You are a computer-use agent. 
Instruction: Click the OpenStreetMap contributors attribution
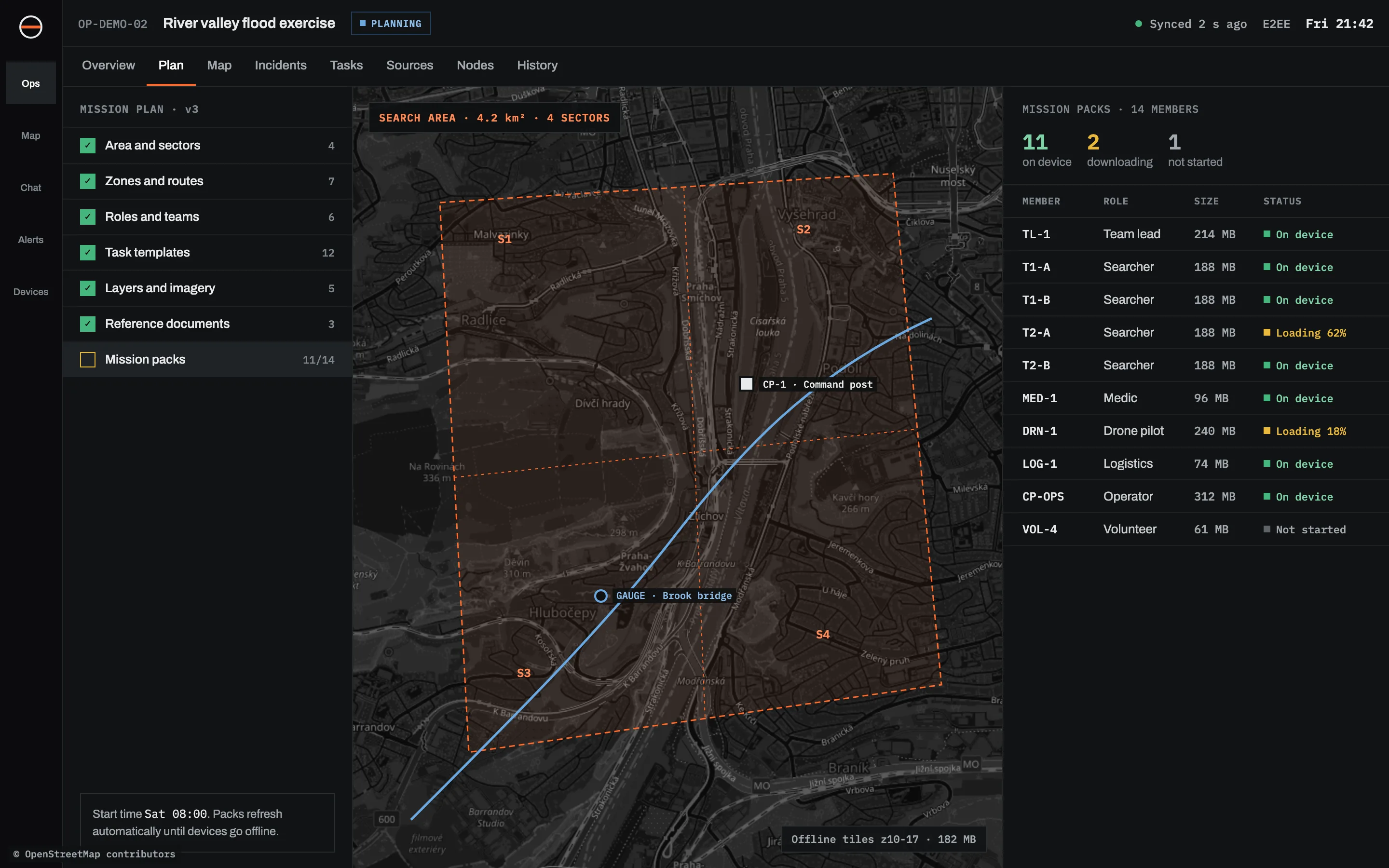point(94,854)
